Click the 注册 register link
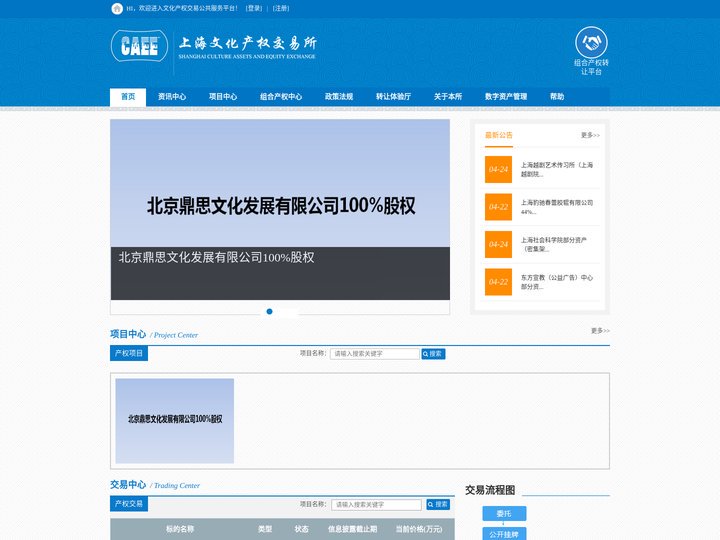 coord(281,8)
